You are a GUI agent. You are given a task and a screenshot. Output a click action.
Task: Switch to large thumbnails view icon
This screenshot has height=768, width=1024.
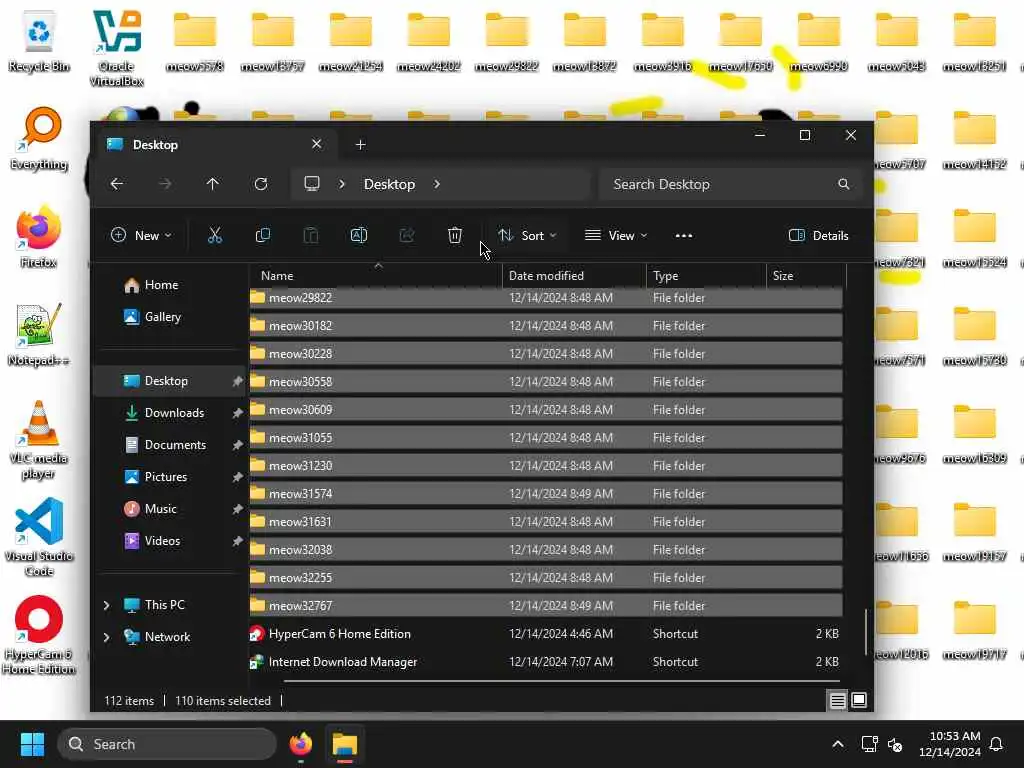pos(859,701)
